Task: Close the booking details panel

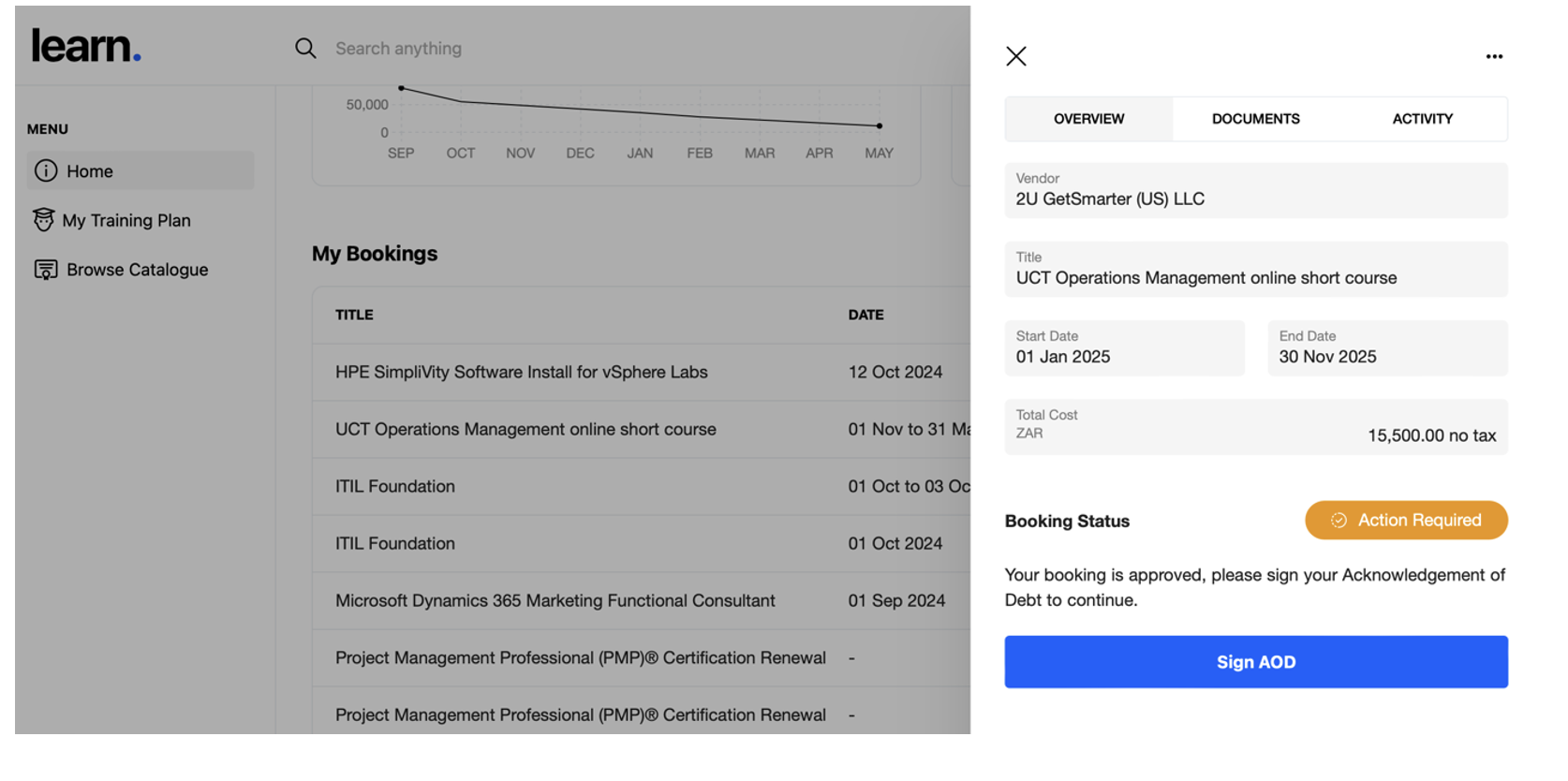Action: click(x=1016, y=56)
